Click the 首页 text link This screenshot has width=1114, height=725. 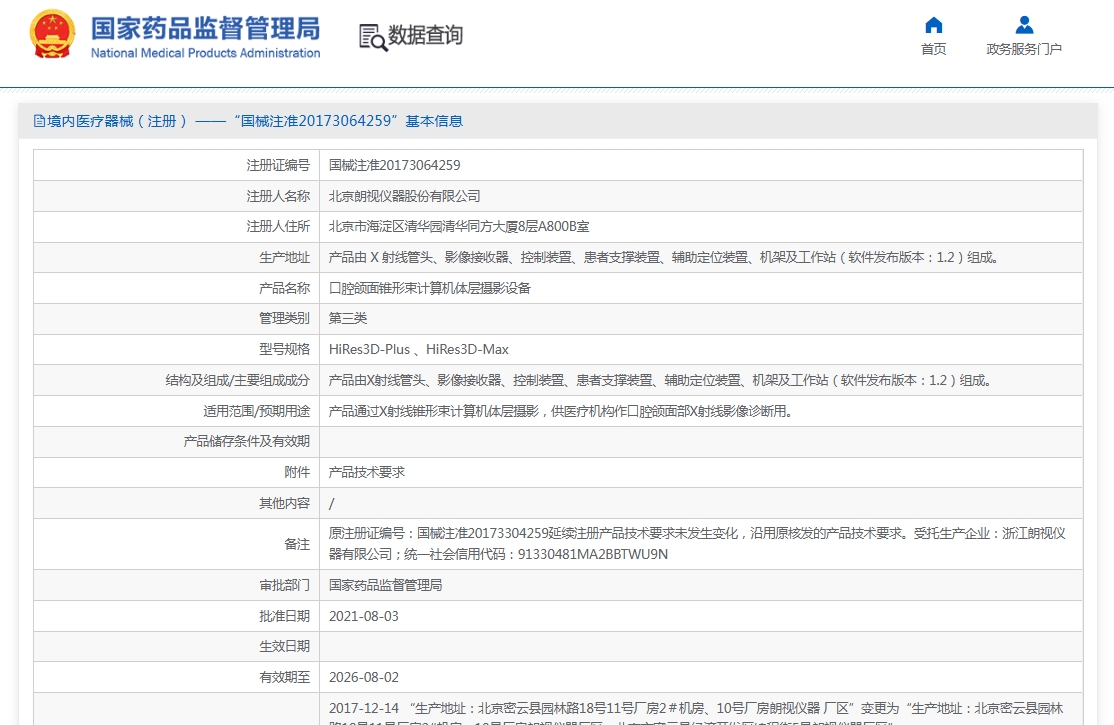pos(934,49)
